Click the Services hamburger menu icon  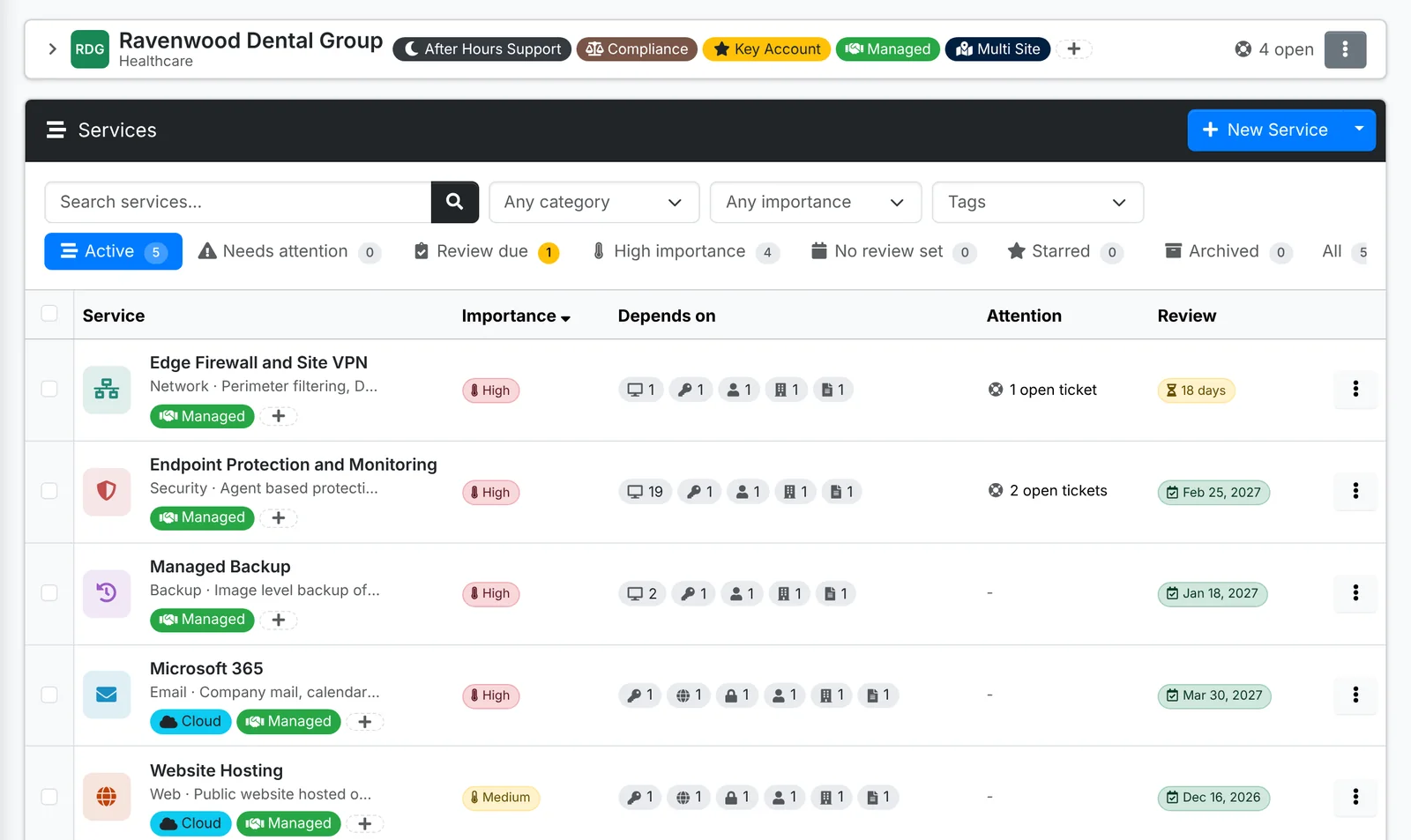[x=56, y=130]
